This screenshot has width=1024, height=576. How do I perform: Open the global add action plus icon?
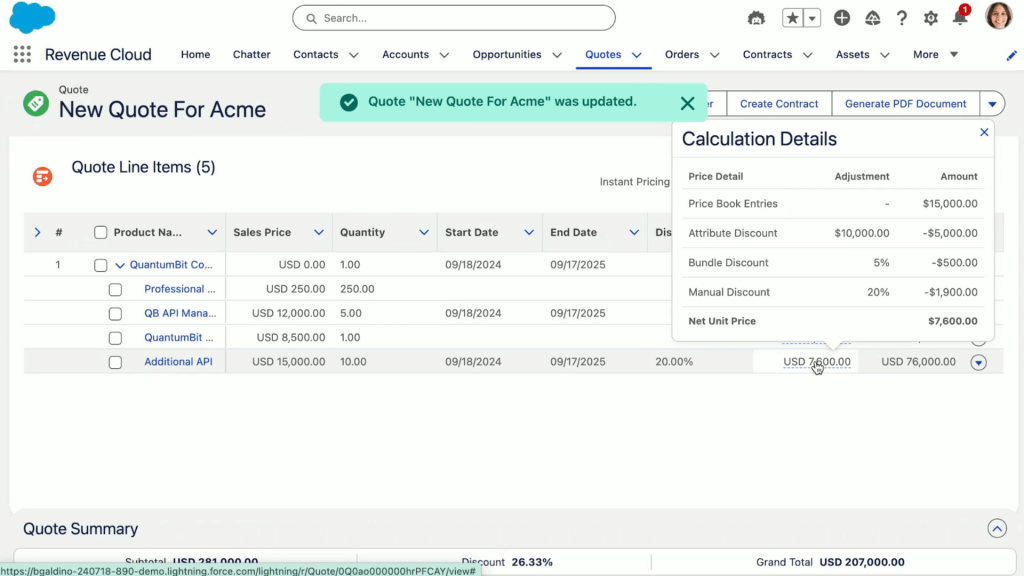(841, 17)
